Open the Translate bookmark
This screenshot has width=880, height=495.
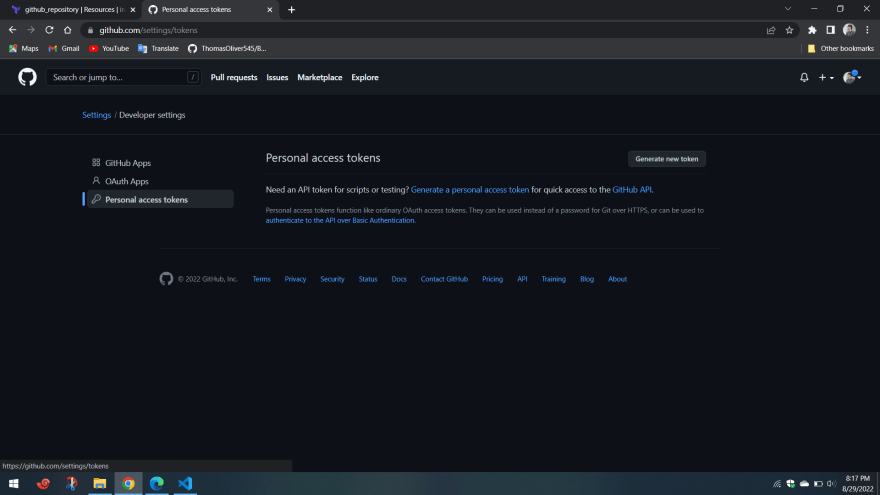point(158,49)
